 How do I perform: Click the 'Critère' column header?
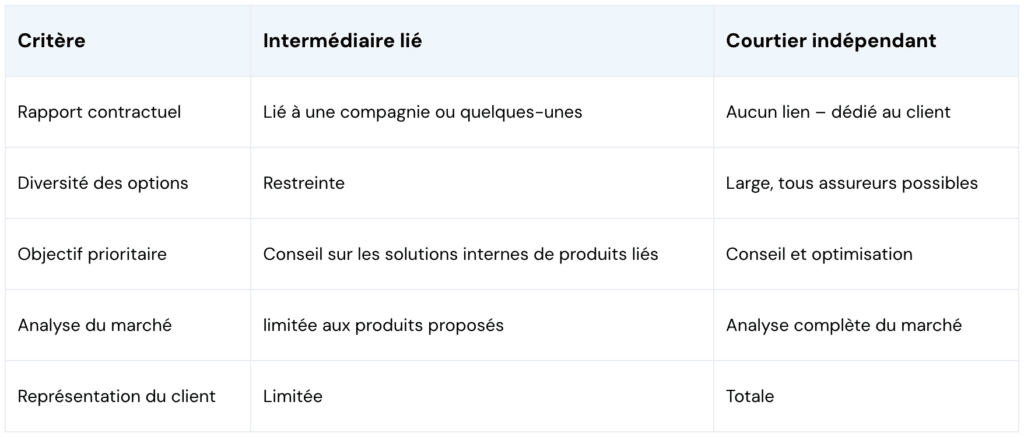(51, 41)
